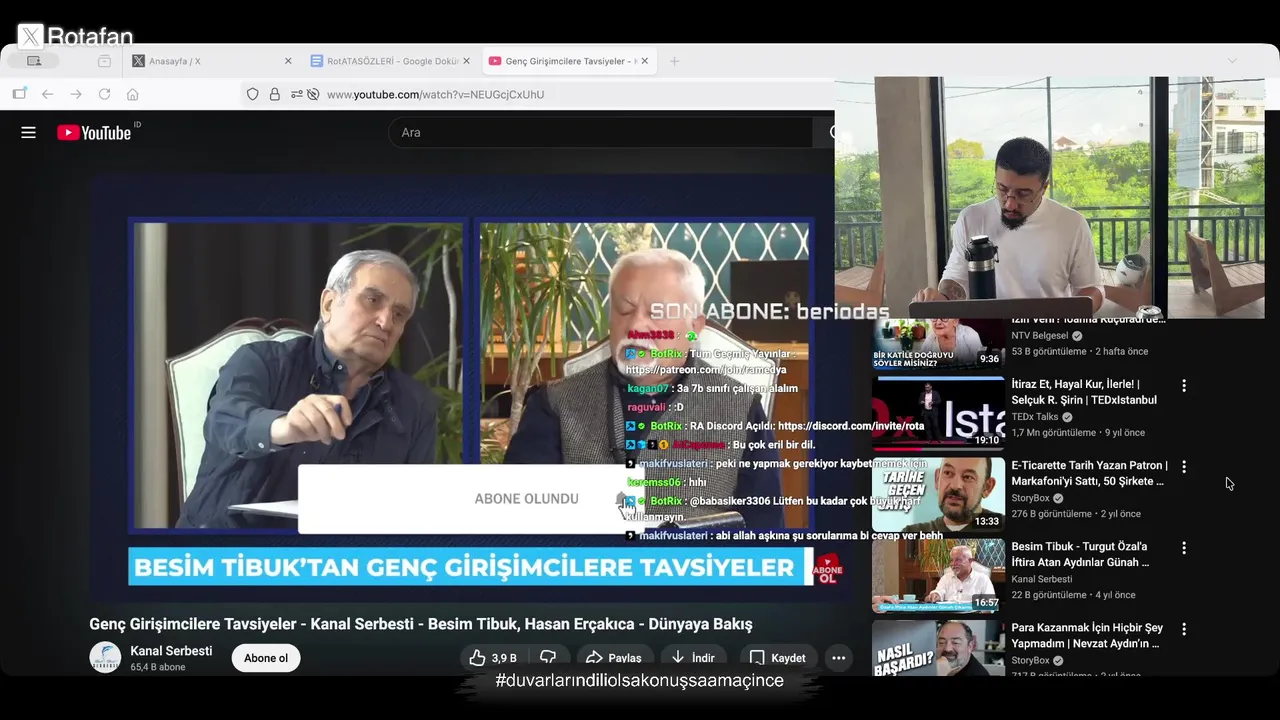Like the video with thumbs-up 3,9 B

496,658
